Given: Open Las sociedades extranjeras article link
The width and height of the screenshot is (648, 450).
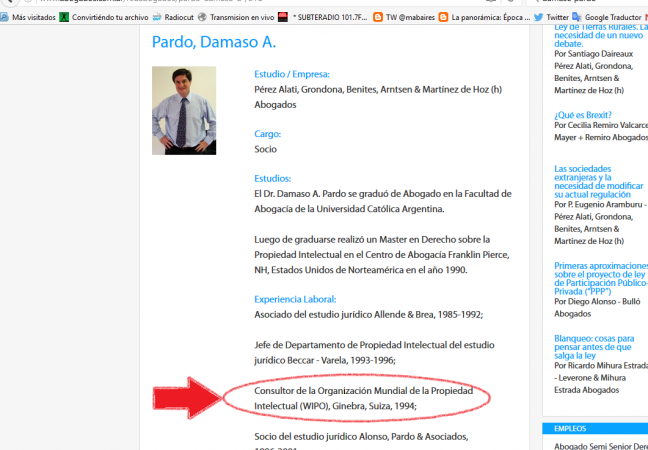Looking at the screenshot, I should click(598, 182).
